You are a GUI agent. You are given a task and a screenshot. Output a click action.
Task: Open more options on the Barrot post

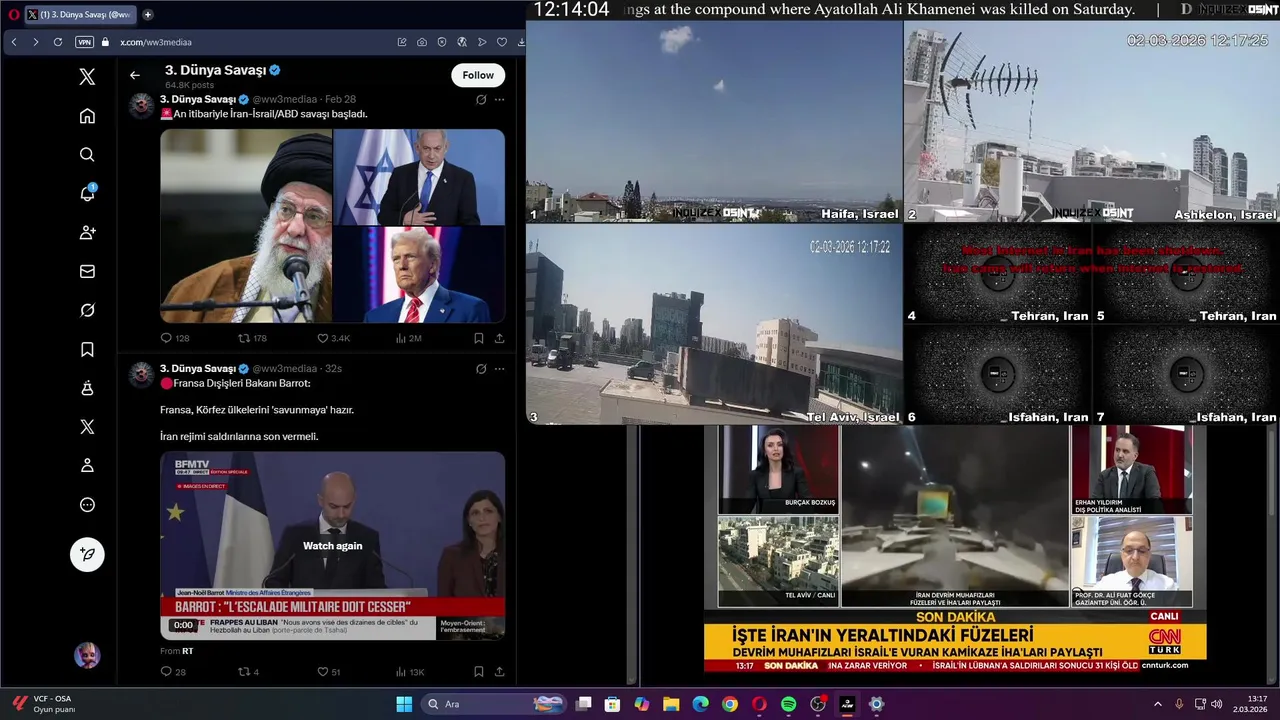coord(499,368)
